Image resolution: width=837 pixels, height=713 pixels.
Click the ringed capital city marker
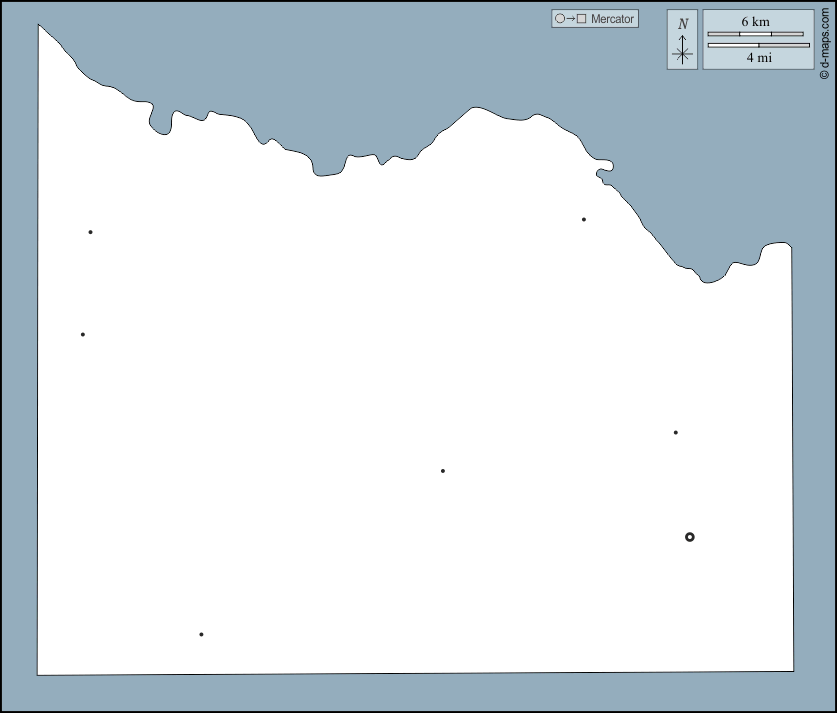(x=690, y=537)
